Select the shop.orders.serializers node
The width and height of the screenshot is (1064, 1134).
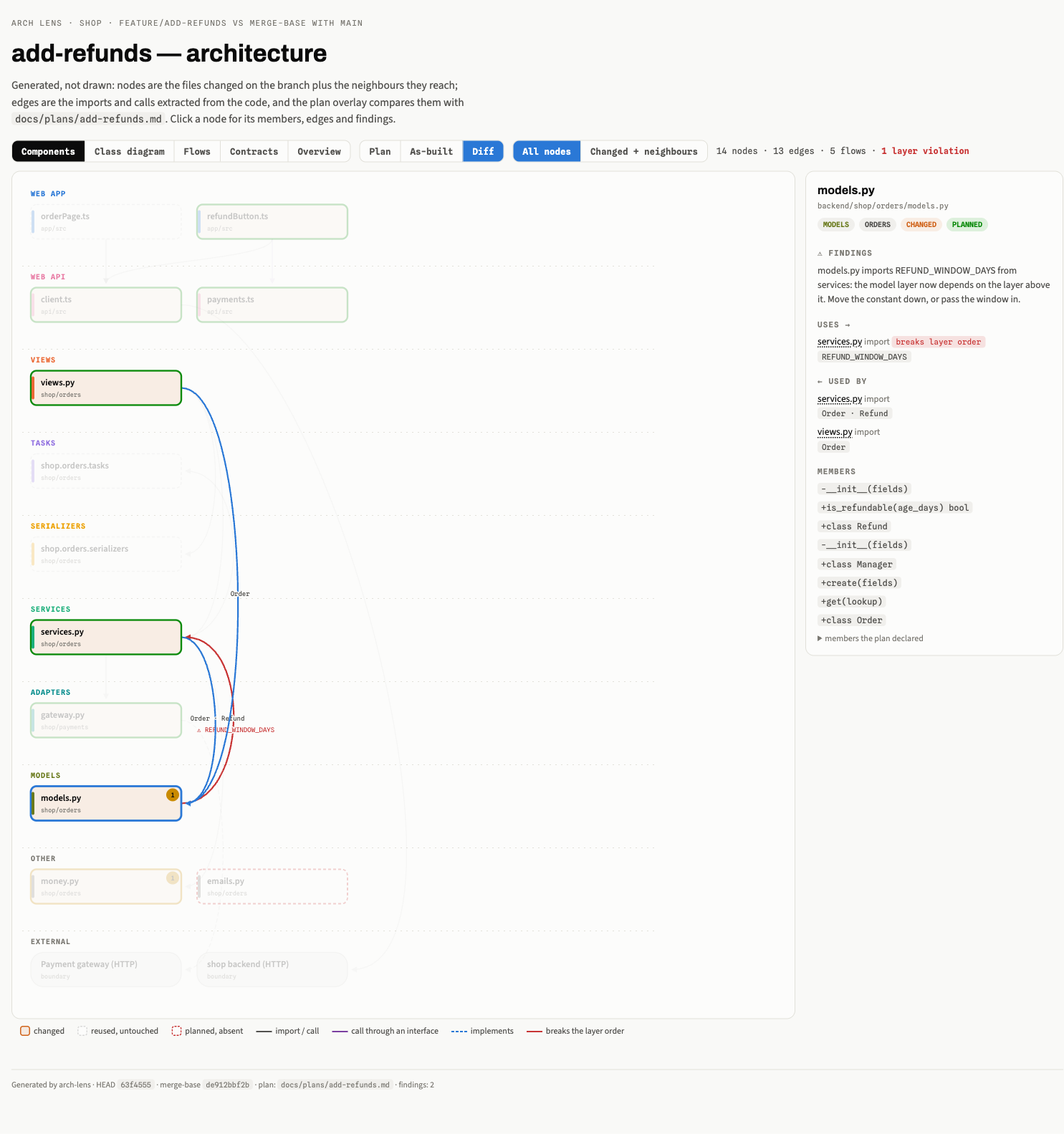tap(106, 554)
